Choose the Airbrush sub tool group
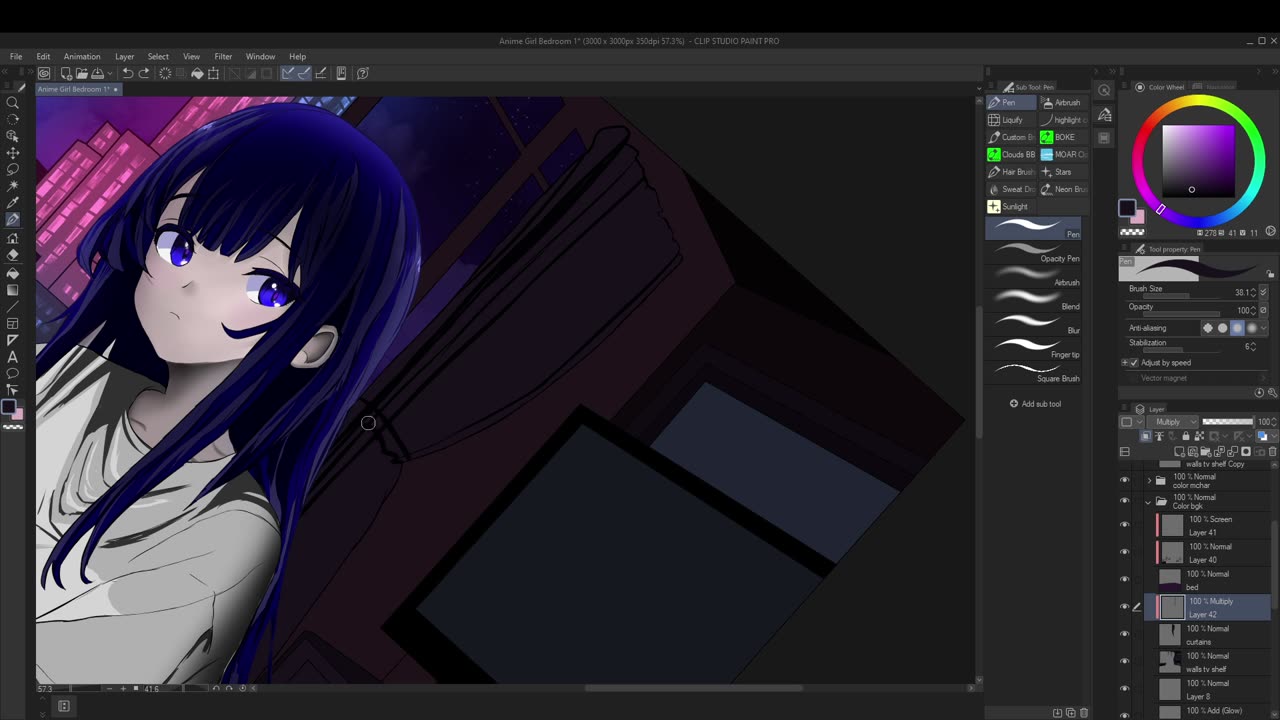 click(x=1061, y=102)
